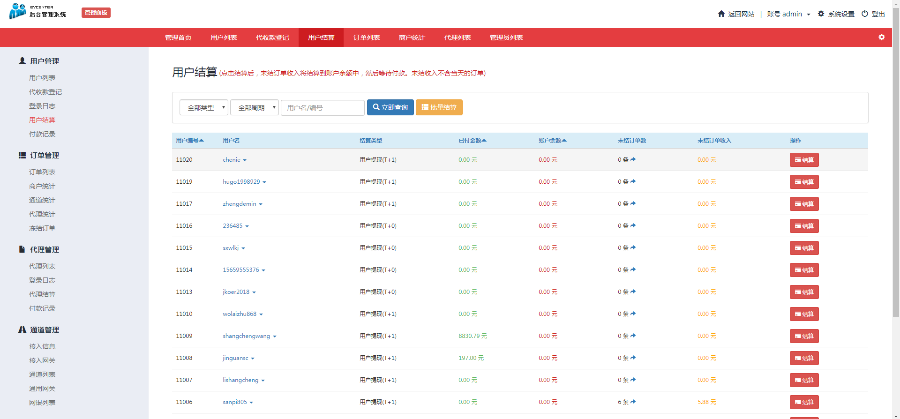The height and width of the screenshot is (419, 900).
Task: Click the unsettled orders arrow in zhengdemin's row
Action: (x=633, y=204)
